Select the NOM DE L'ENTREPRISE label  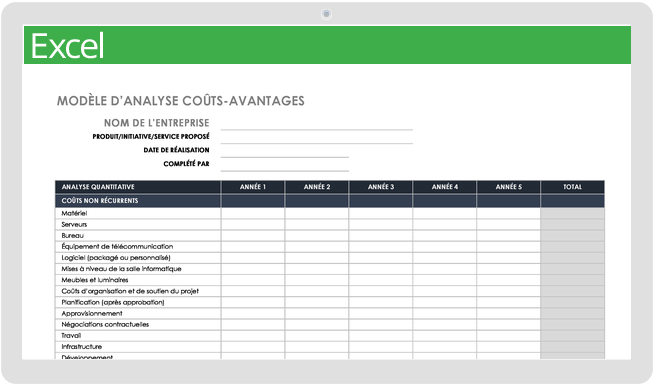[156, 123]
